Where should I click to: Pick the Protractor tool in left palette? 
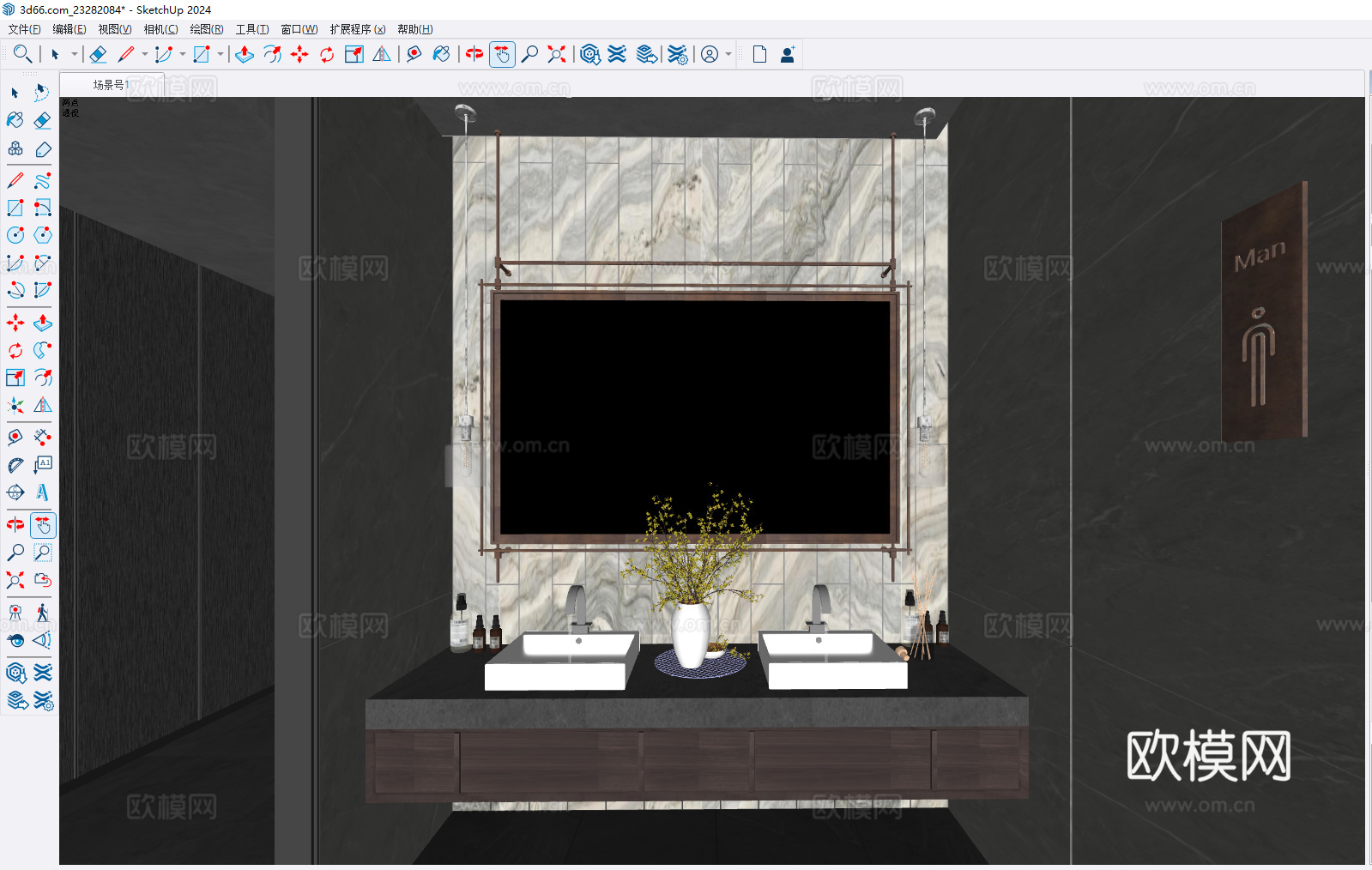click(15, 465)
